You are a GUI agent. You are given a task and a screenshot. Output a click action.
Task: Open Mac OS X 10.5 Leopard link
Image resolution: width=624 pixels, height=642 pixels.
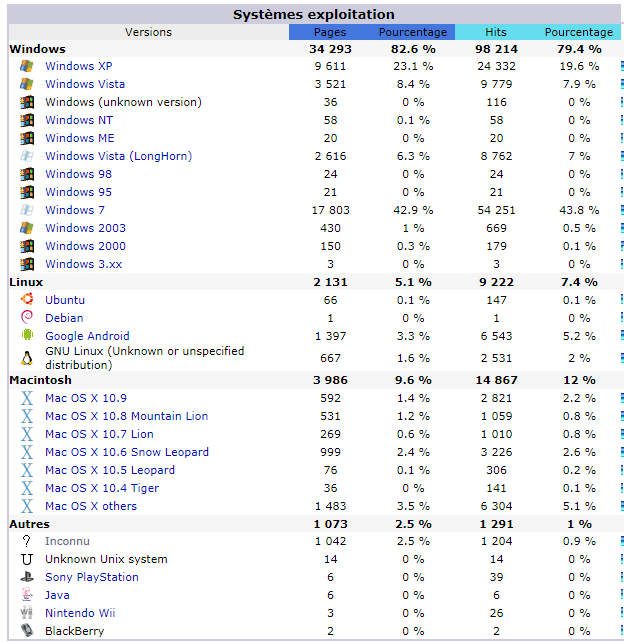click(110, 470)
